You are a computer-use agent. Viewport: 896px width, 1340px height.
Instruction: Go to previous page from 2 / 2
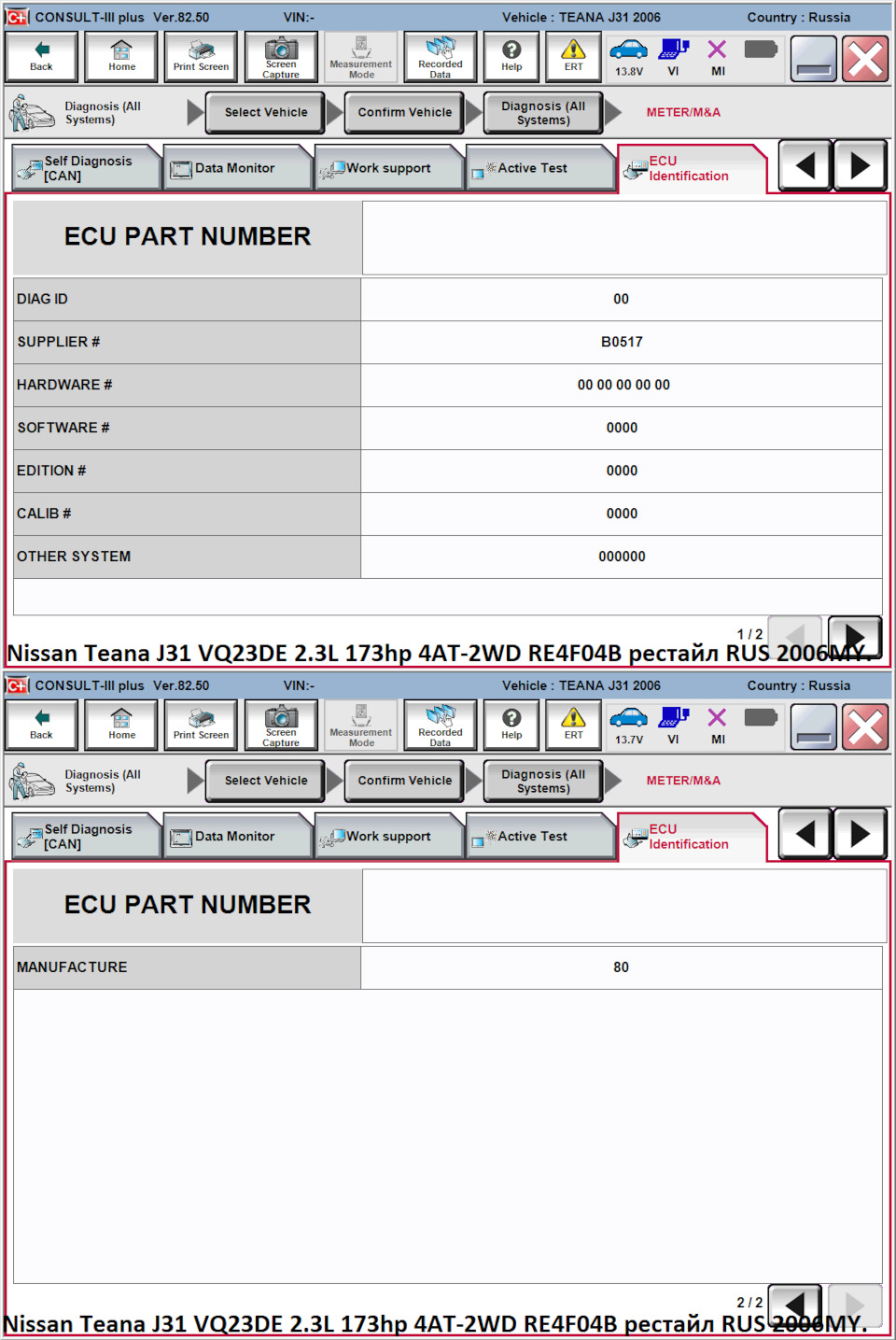(794, 1305)
